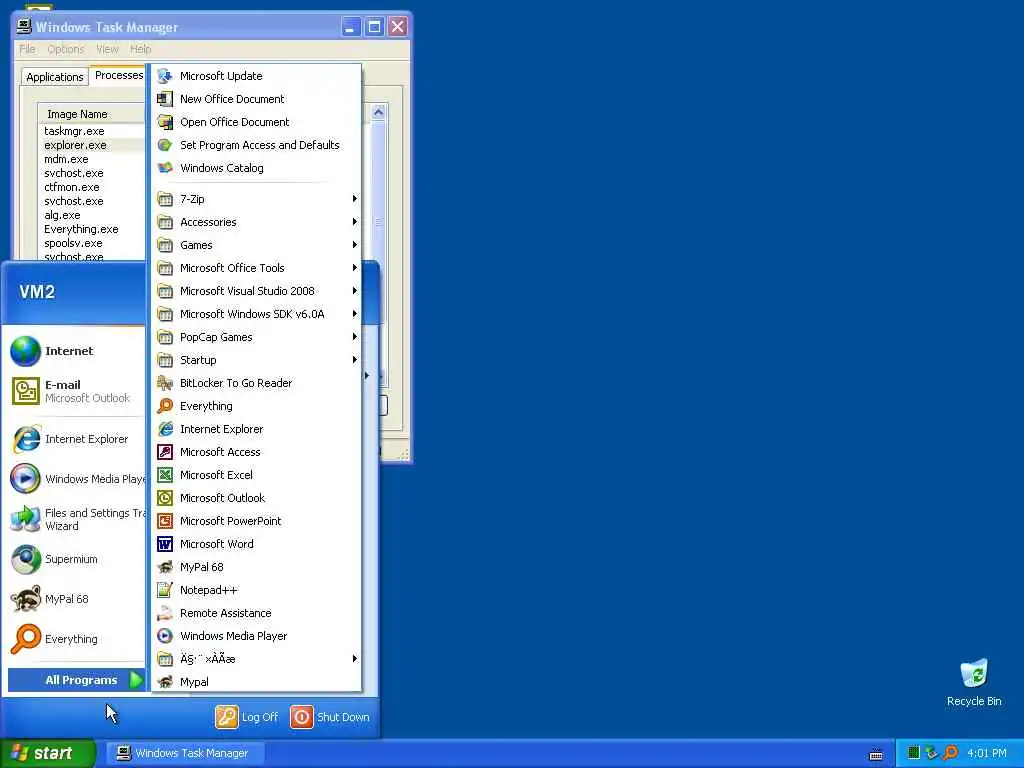Open BitLocker To Go Reader
This screenshot has height=768, width=1024.
point(256,383)
